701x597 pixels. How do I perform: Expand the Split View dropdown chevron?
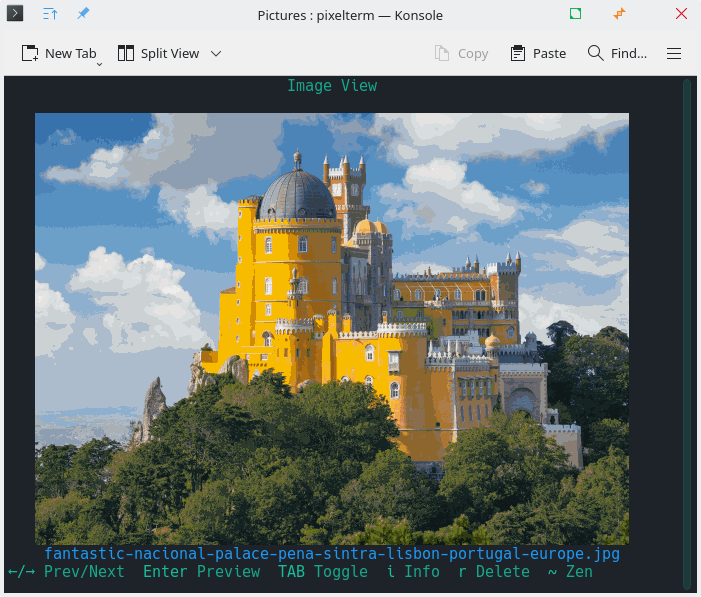pos(216,54)
